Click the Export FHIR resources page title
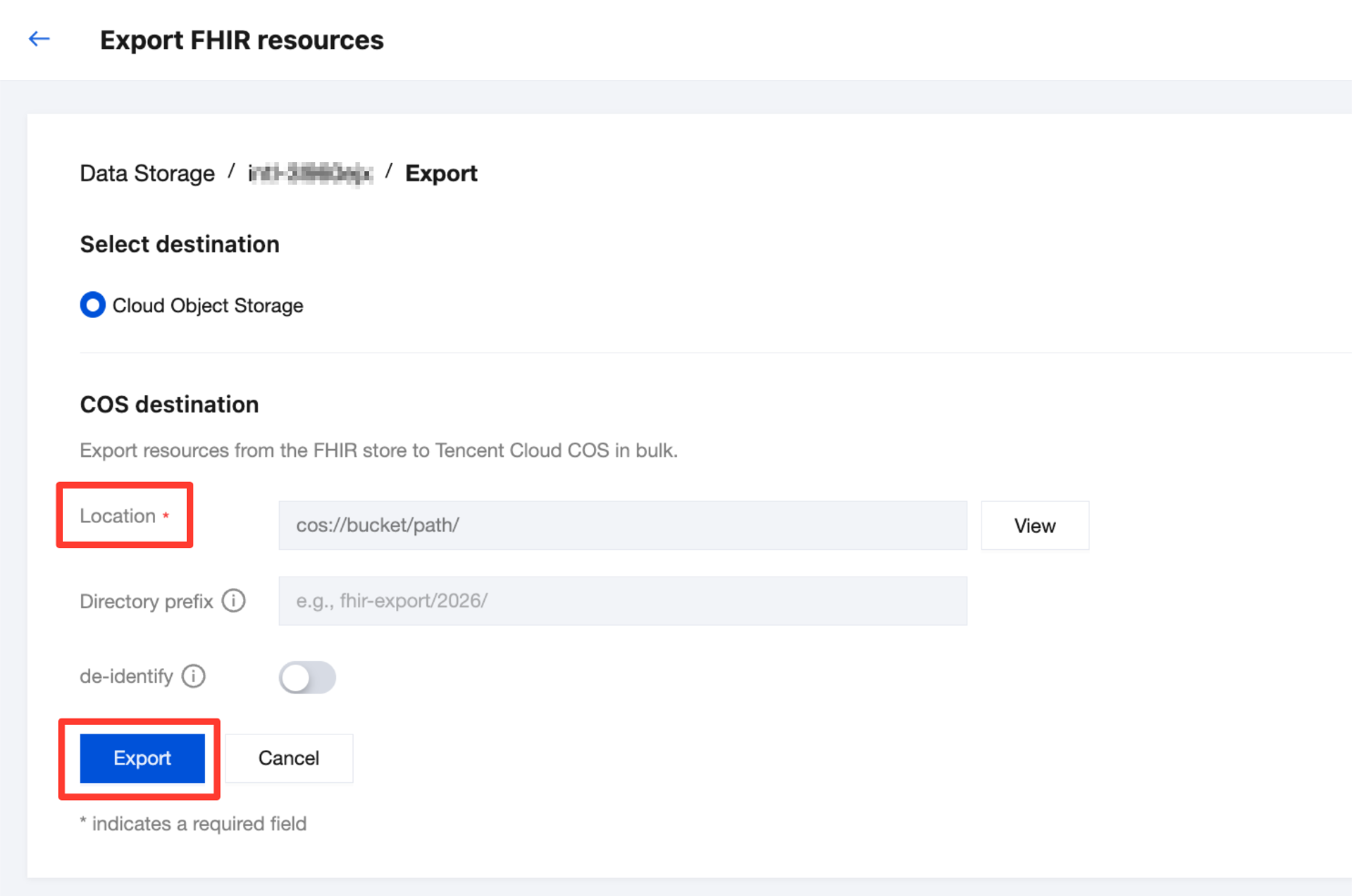Viewport: 1352px width, 896px height. coord(241,40)
